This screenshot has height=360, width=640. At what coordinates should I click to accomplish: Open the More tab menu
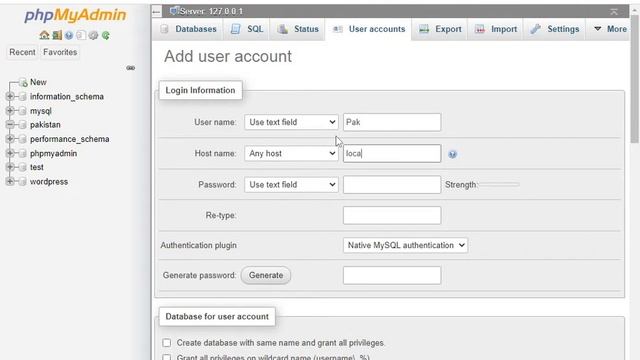click(x=610, y=29)
